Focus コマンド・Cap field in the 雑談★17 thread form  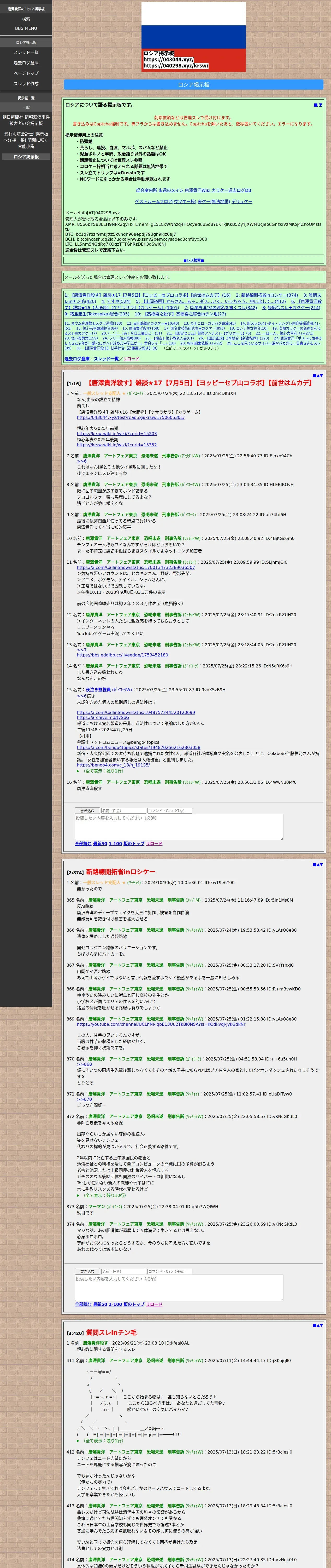click(x=170, y=811)
